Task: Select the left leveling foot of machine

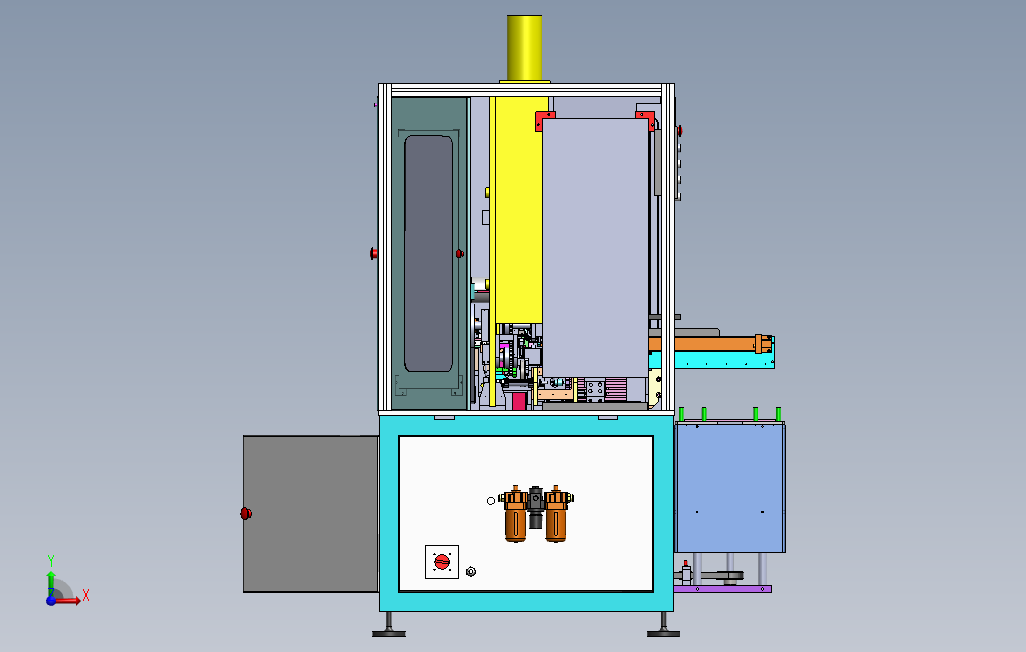Action: pyautogui.click(x=389, y=625)
